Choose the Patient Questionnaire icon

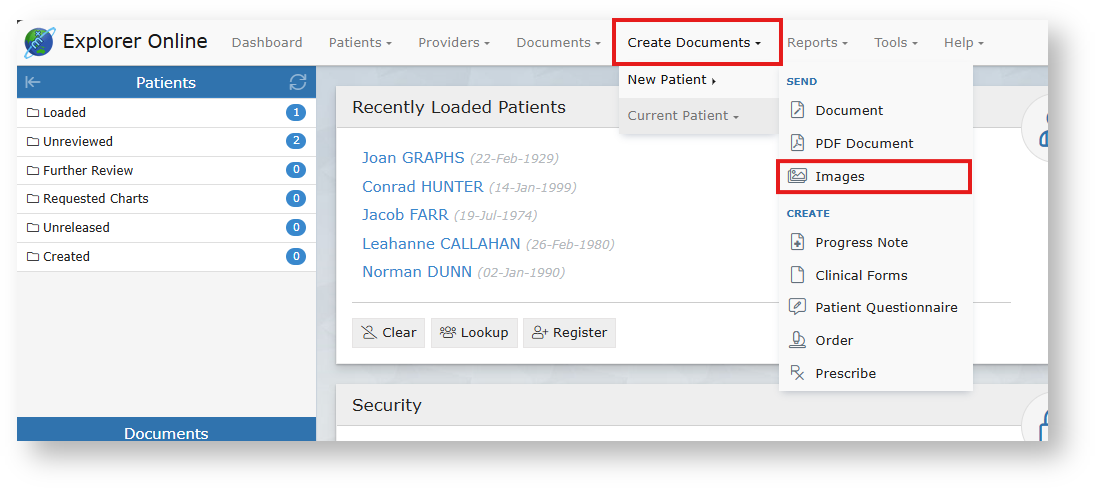tap(797, 307)
